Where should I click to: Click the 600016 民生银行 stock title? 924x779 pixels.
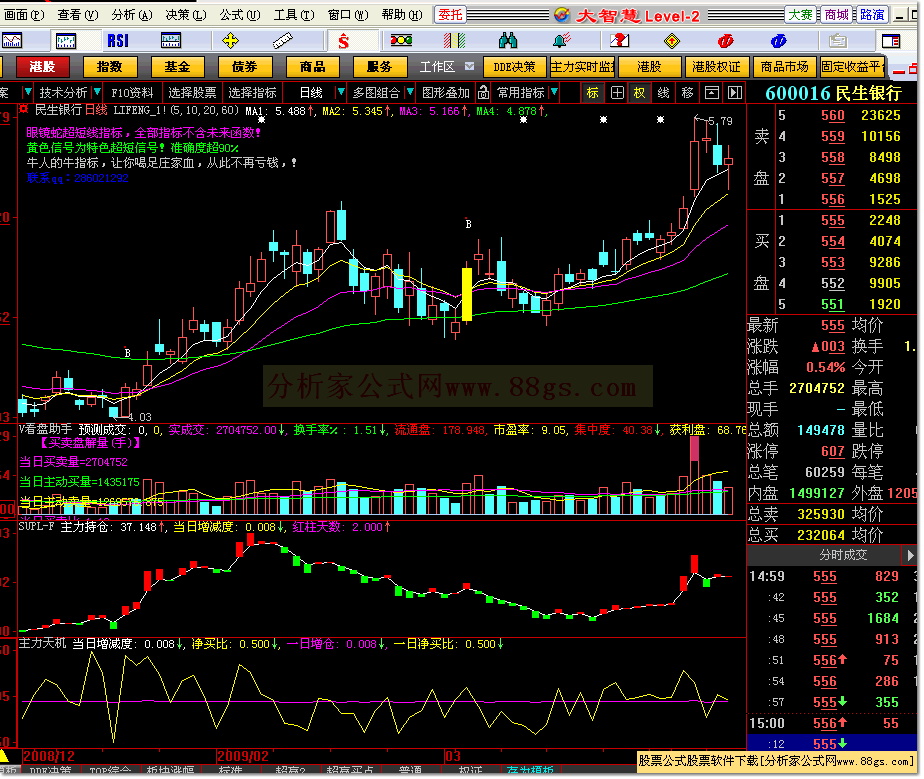coord(833,93)
